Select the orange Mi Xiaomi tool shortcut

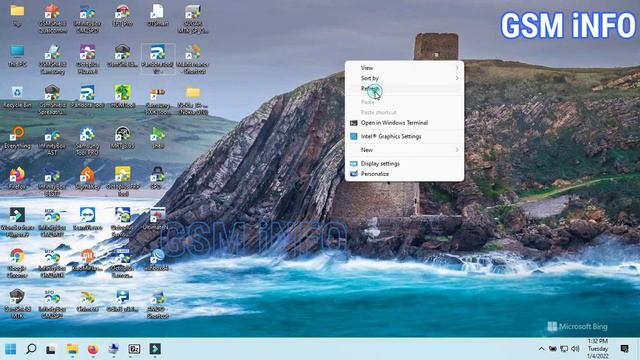click(87, 260)
